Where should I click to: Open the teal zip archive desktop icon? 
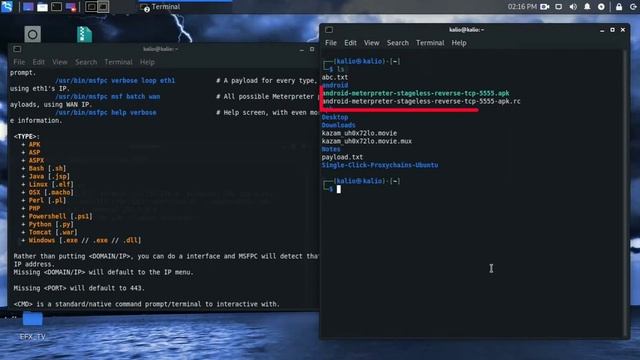(x=84, y=34)
